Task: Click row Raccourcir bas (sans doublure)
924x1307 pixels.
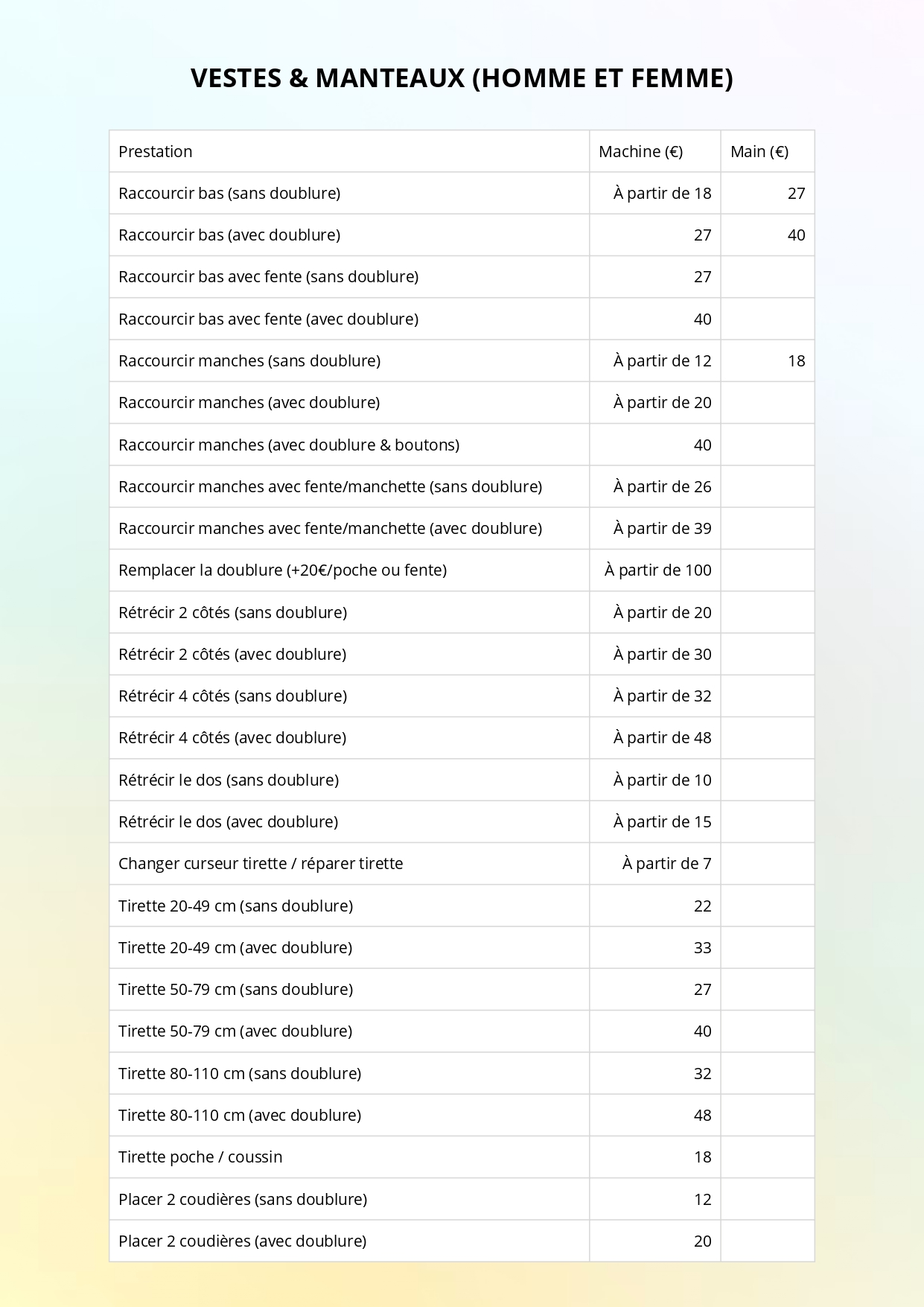Action: point(462,193)
